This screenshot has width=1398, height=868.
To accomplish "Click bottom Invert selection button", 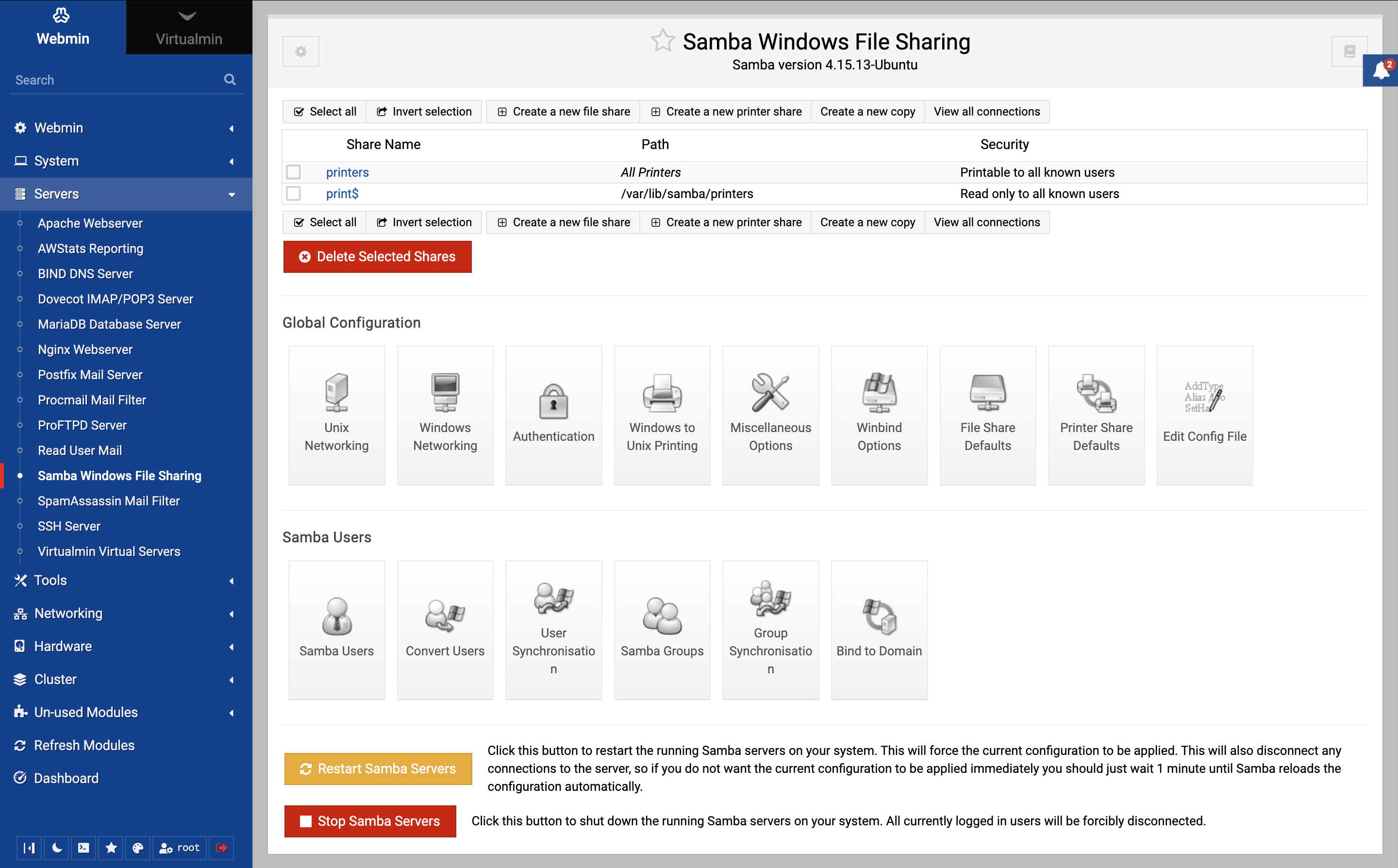I will (x=424, y=222).
